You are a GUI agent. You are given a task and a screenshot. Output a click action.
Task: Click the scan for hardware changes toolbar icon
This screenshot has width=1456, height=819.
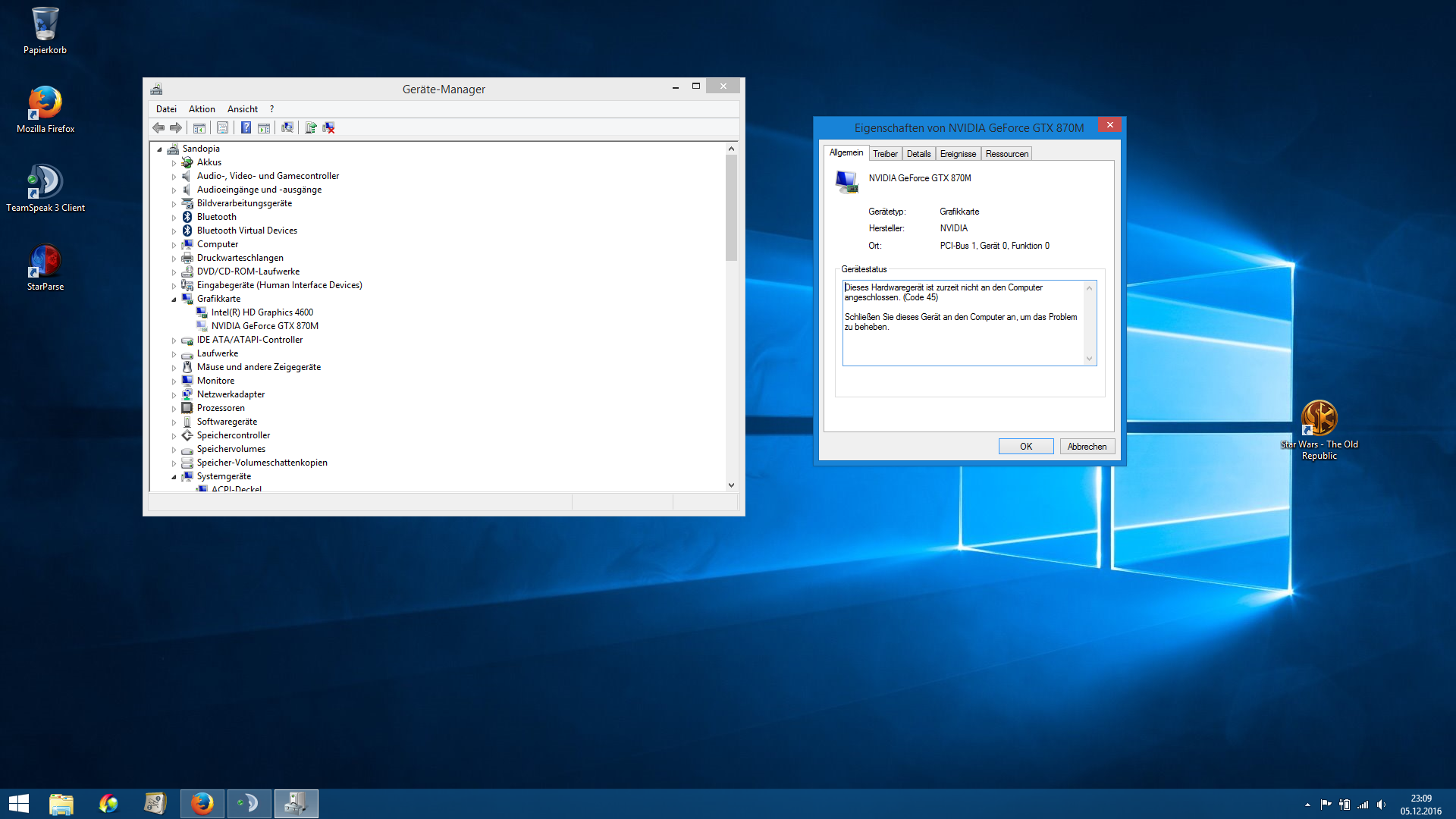point(287,127)
